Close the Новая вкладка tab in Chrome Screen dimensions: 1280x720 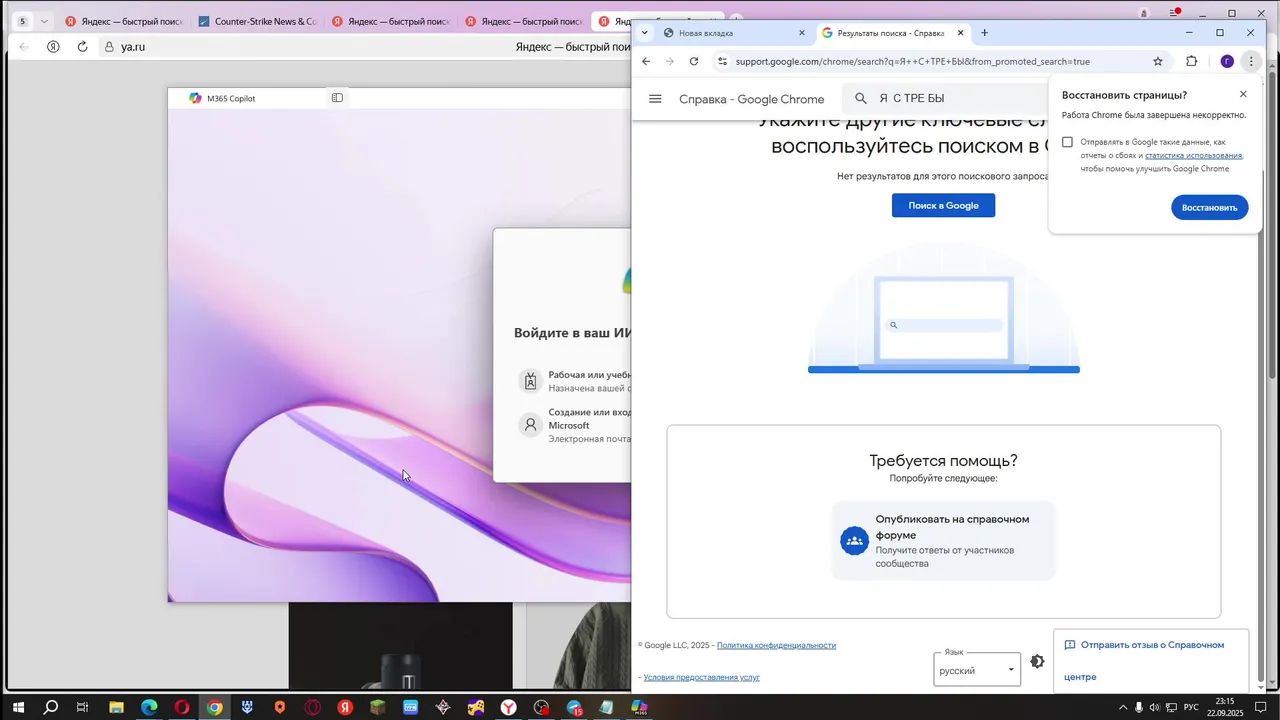pyautogui.click(x=801, y=33)
